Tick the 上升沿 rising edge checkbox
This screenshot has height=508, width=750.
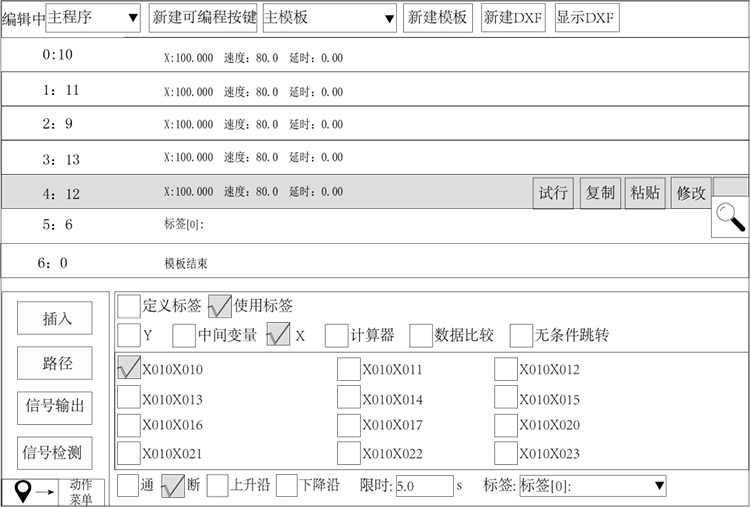coord(218,486)
